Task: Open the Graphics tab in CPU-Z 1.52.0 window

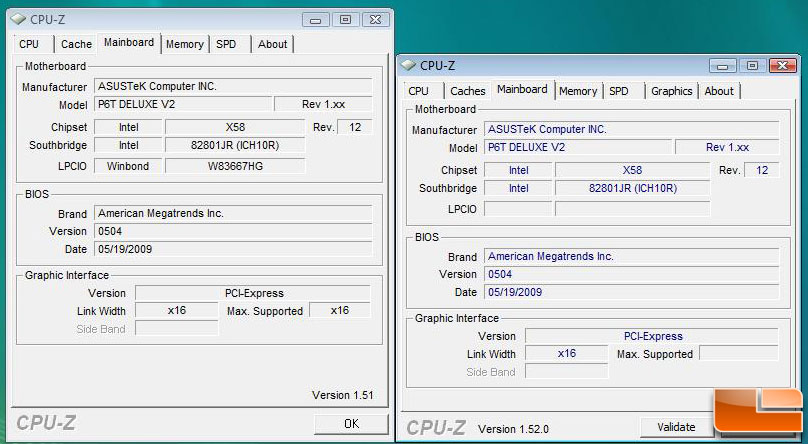Action: coord(671,91)
